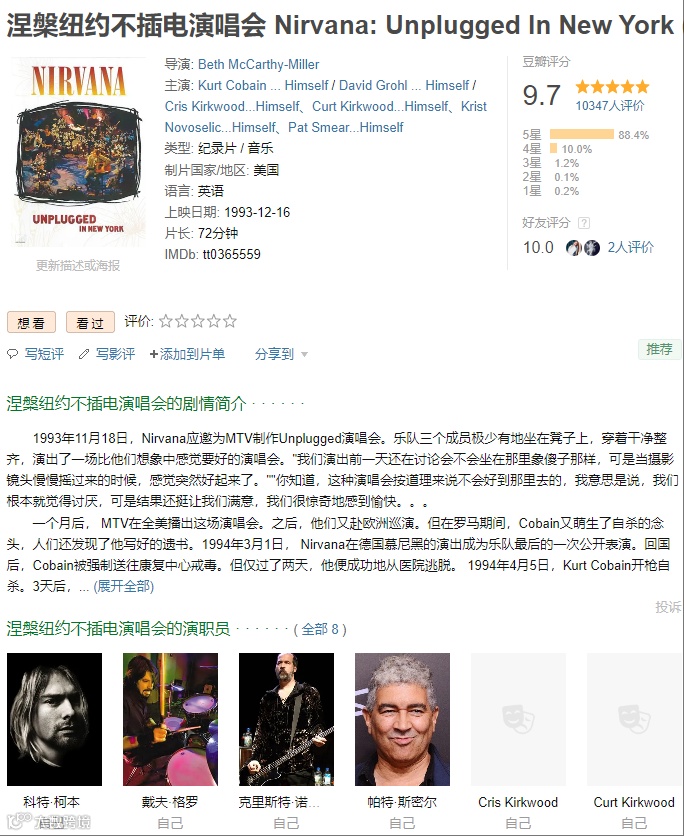
Task: Click the 5星 rating distribution bar
Action: (x=582, y=134)
